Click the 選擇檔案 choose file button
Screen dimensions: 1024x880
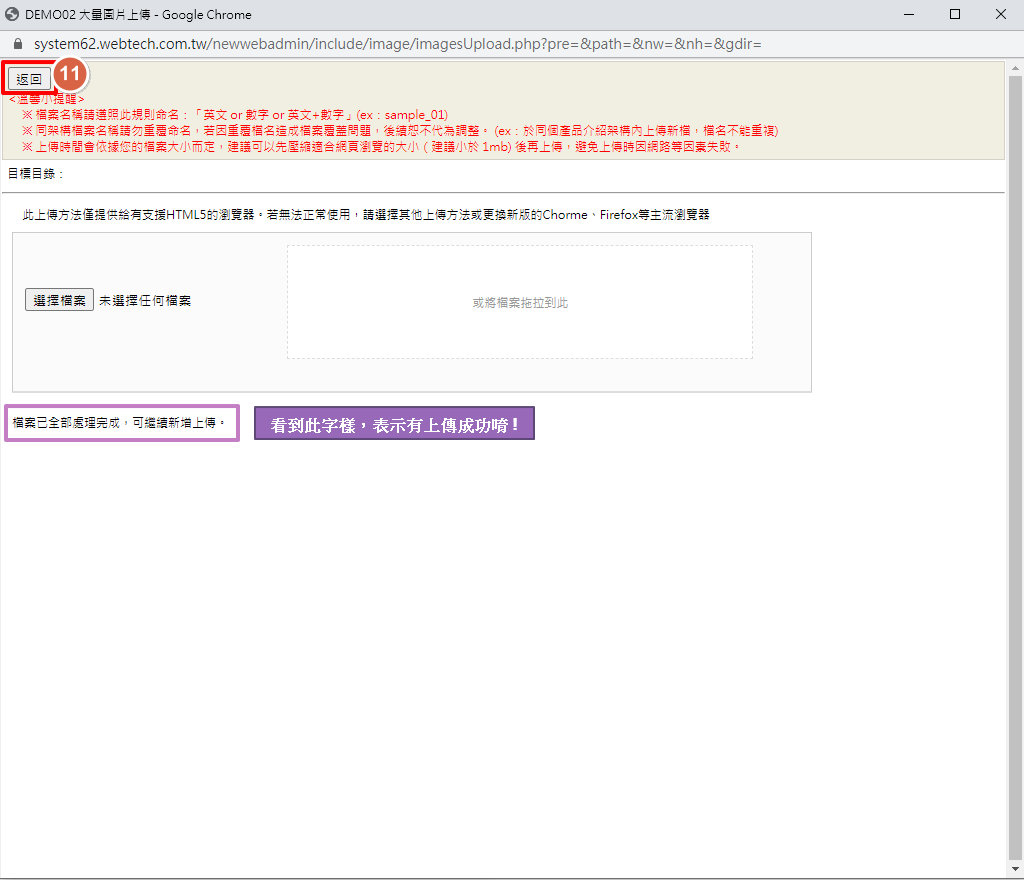tap(59, 300)
